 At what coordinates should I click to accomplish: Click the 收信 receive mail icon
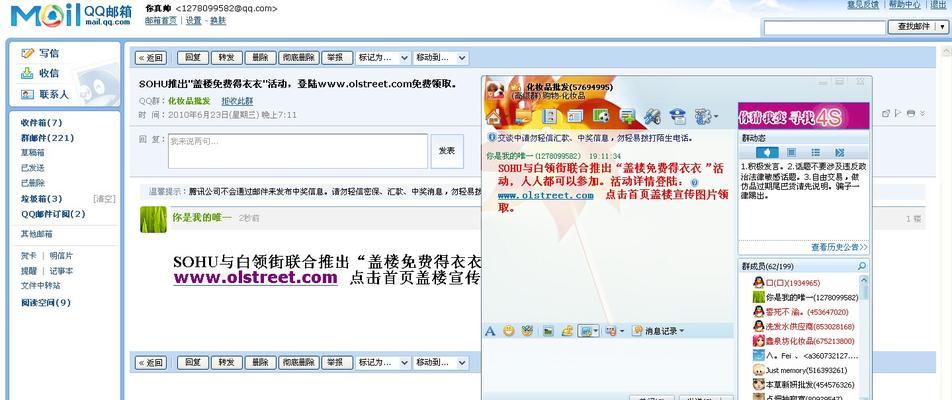point(27,73)
